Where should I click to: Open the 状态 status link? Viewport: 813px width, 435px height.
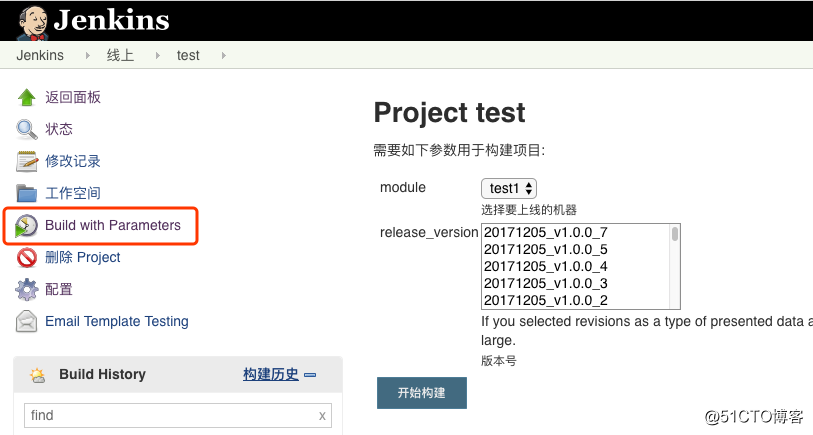coord(59,129)
